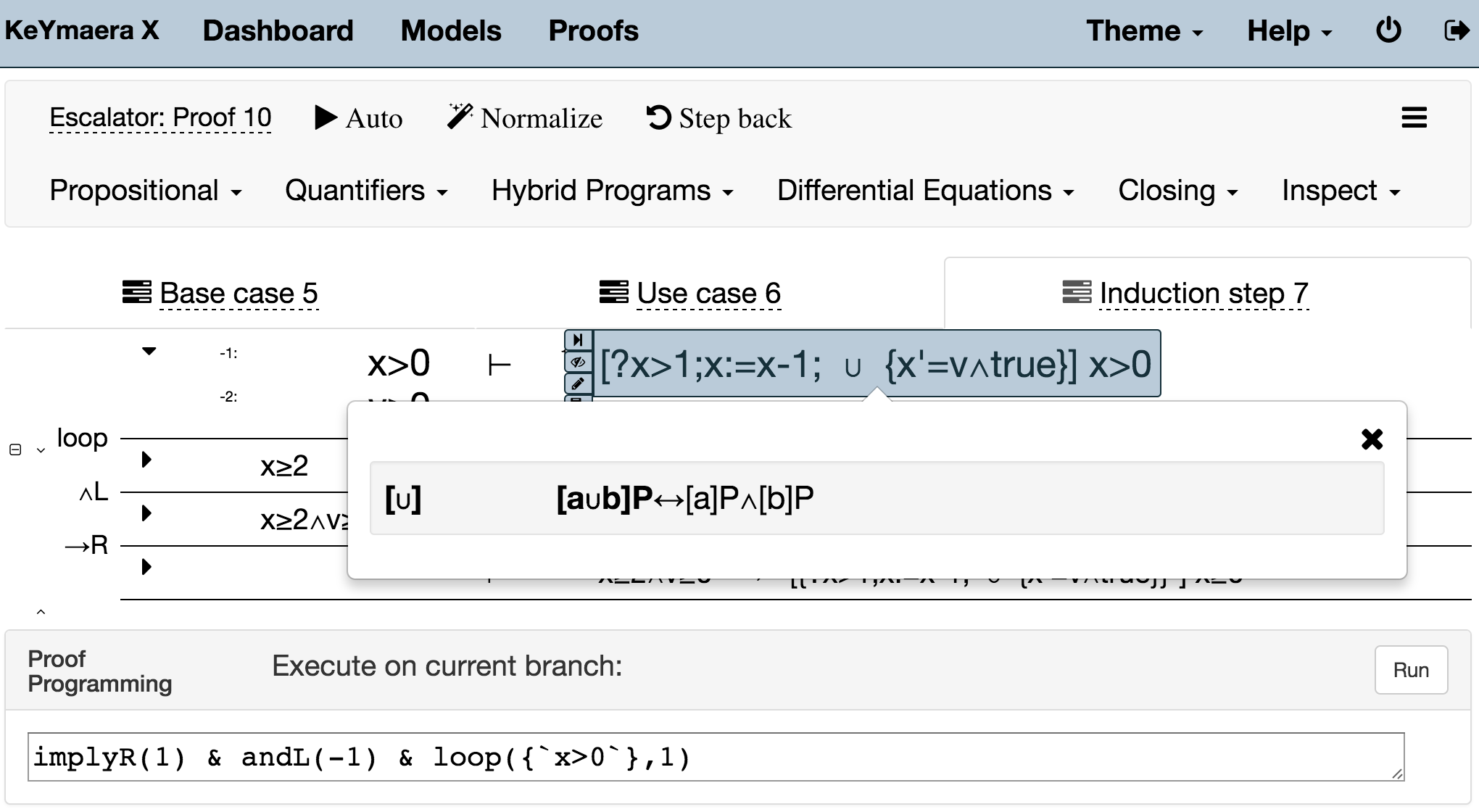1479x812 pixels.
Task: Expand the x≥2 sequent row triangle
Action: (146, 460)
